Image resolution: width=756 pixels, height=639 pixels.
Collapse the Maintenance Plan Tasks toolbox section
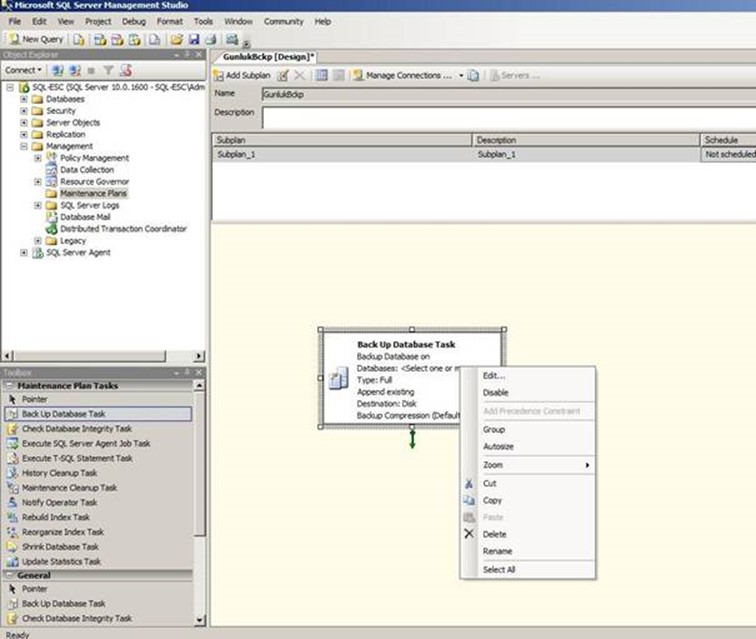click(10, 385)
